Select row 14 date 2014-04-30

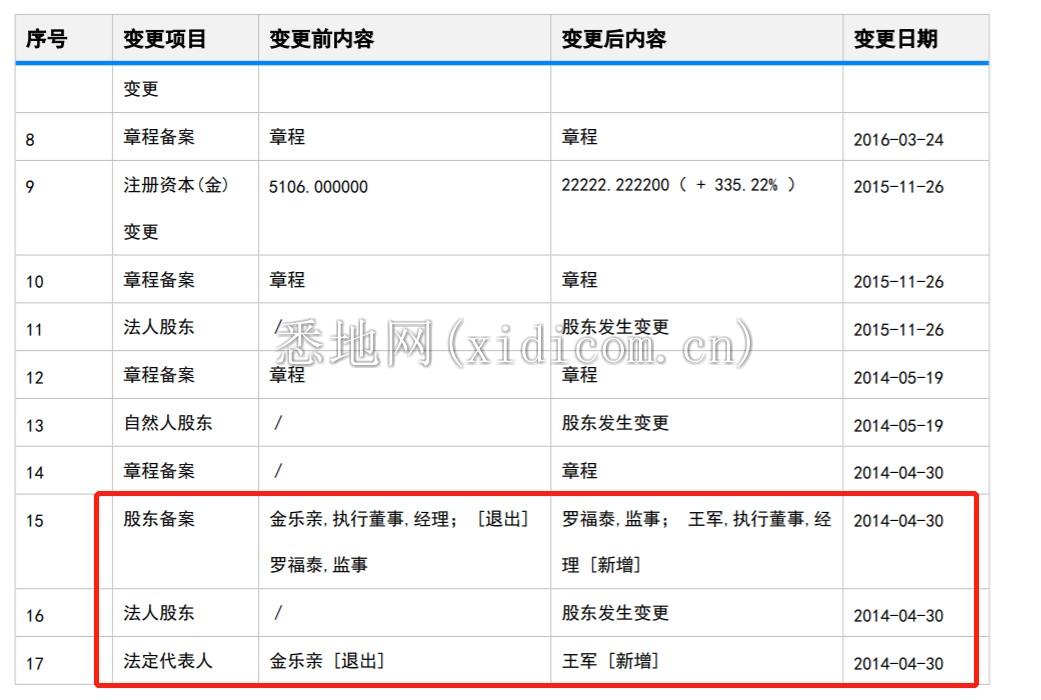click(x=898, y=472)
